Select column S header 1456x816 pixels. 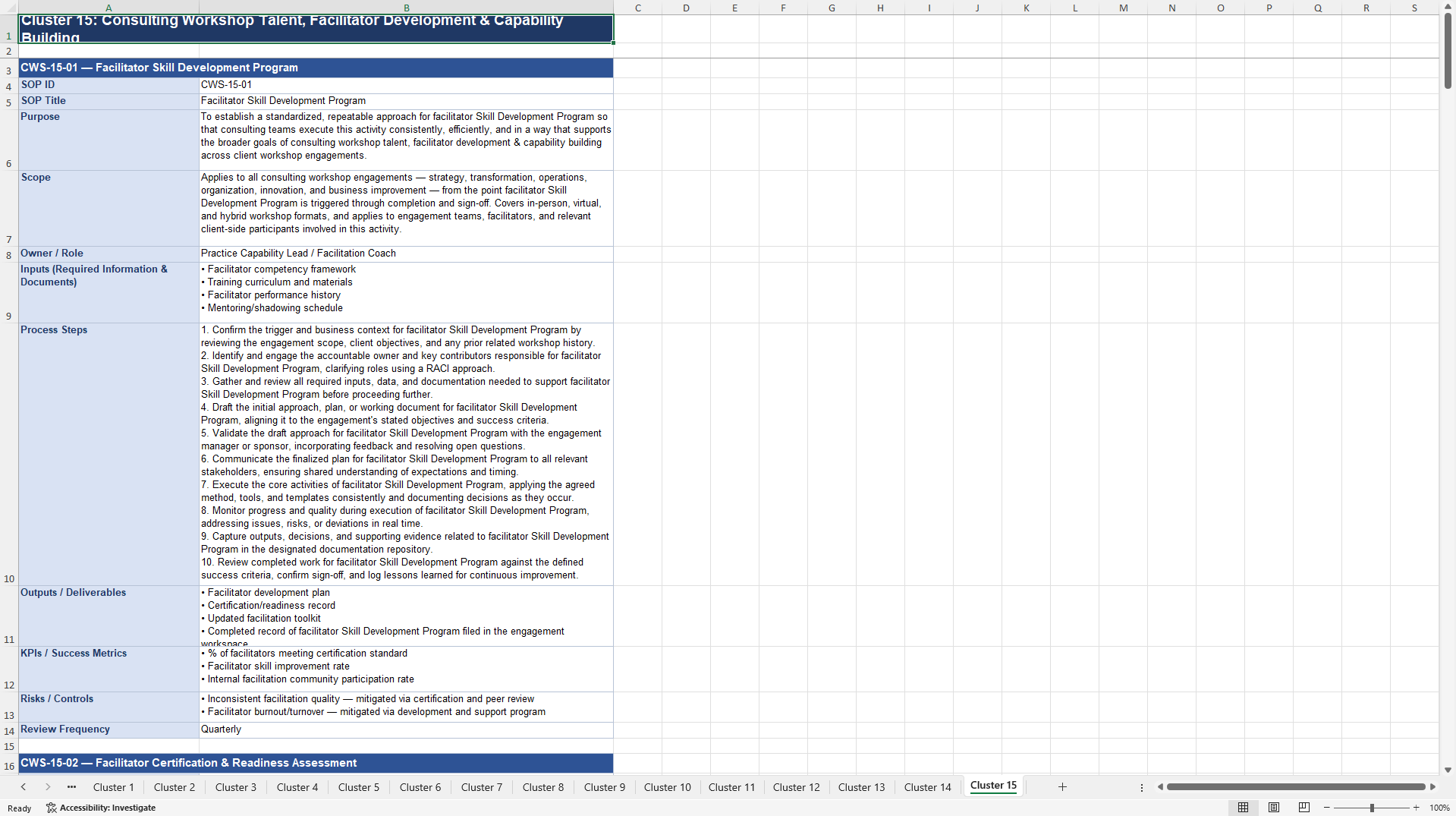click(1414, 8)
